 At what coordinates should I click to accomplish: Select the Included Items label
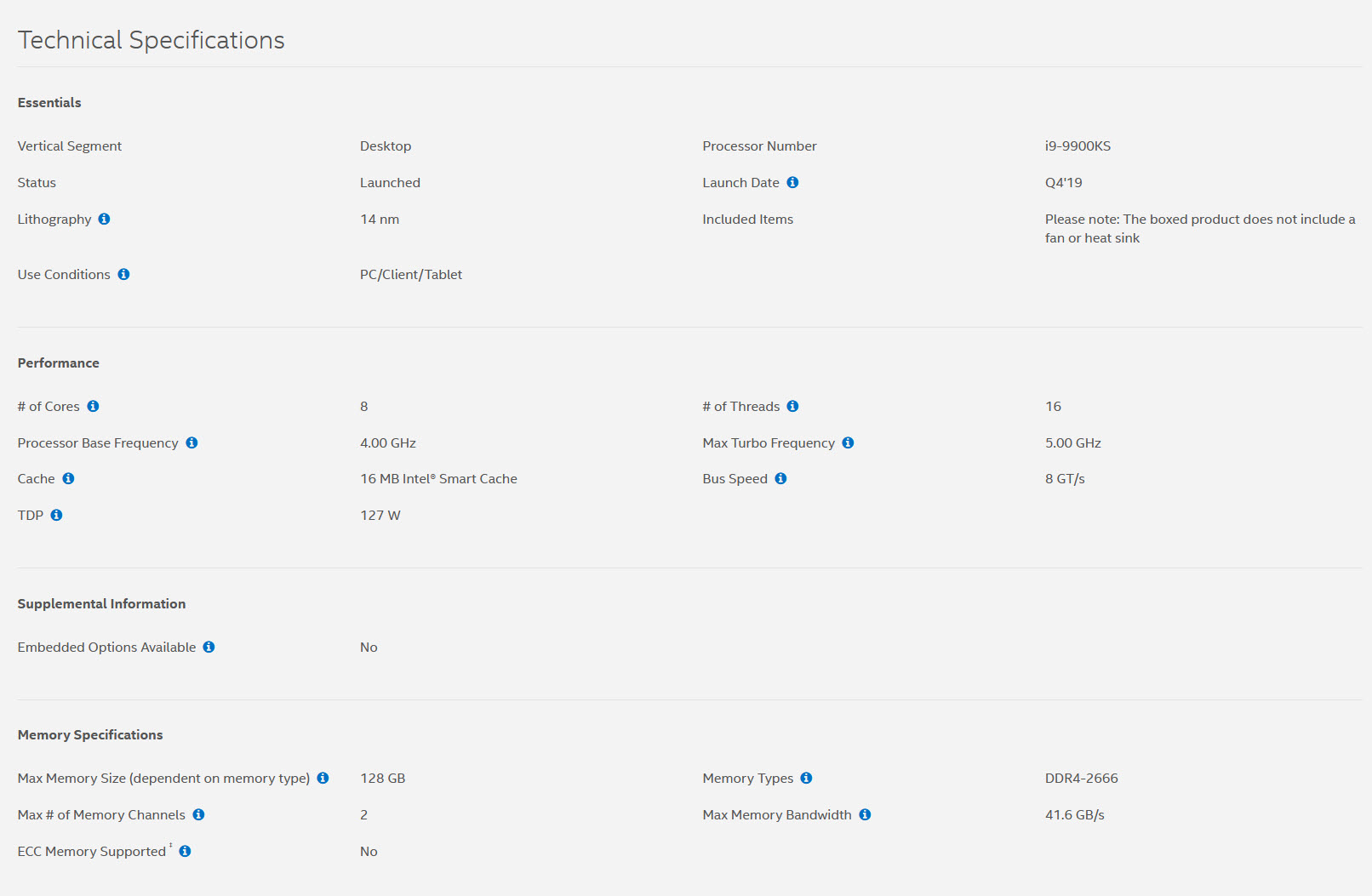(x=748, y=219)
